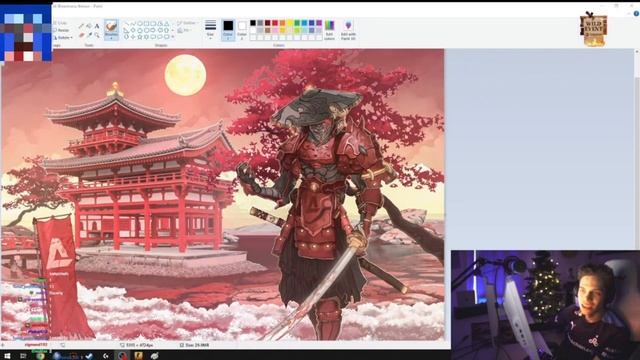Choose the Rectangle shape
640x360 pixels.
[147, 24]
